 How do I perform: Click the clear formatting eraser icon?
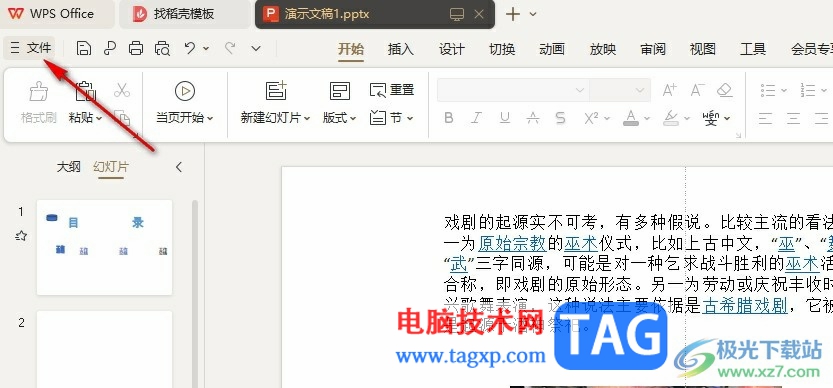725,90
